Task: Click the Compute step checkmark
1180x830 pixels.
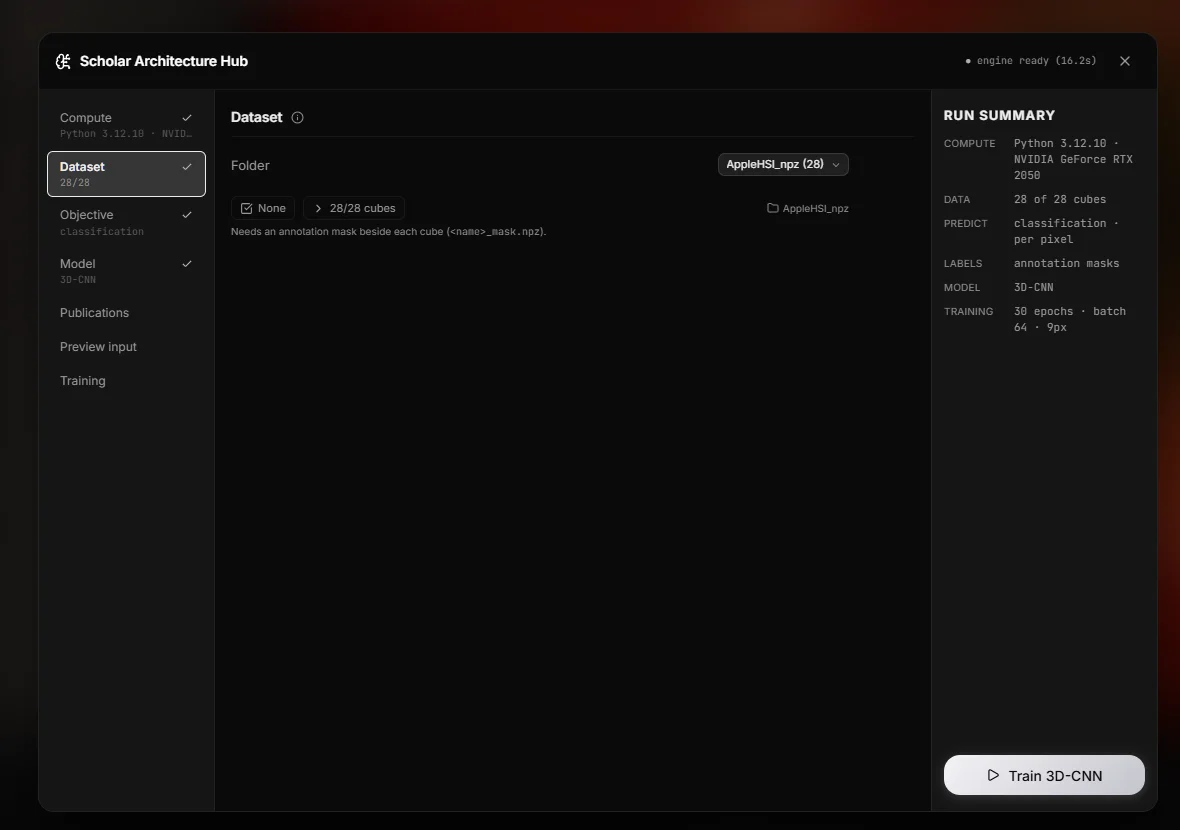Action: point(187,117)
